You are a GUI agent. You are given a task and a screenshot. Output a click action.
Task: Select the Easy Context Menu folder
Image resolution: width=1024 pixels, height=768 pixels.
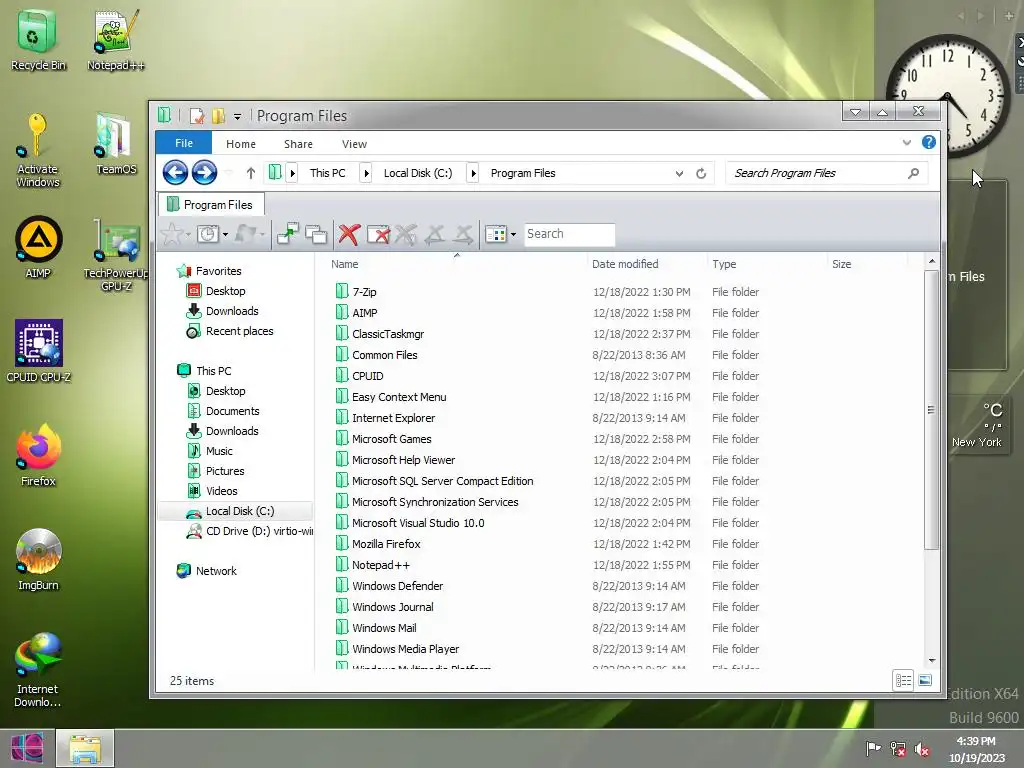pos(399,397)
